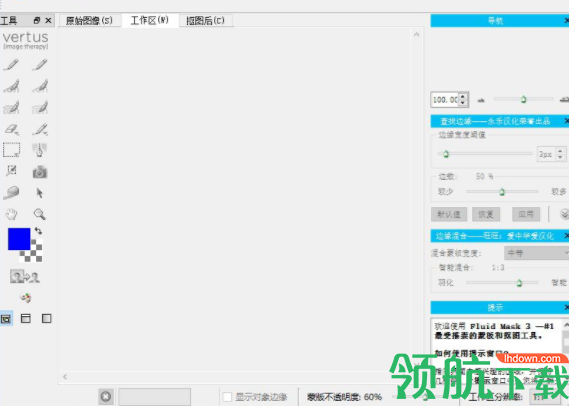
Task: Choose the right swirl-stroke brush in the third tool row
Action: coord(40,108)
